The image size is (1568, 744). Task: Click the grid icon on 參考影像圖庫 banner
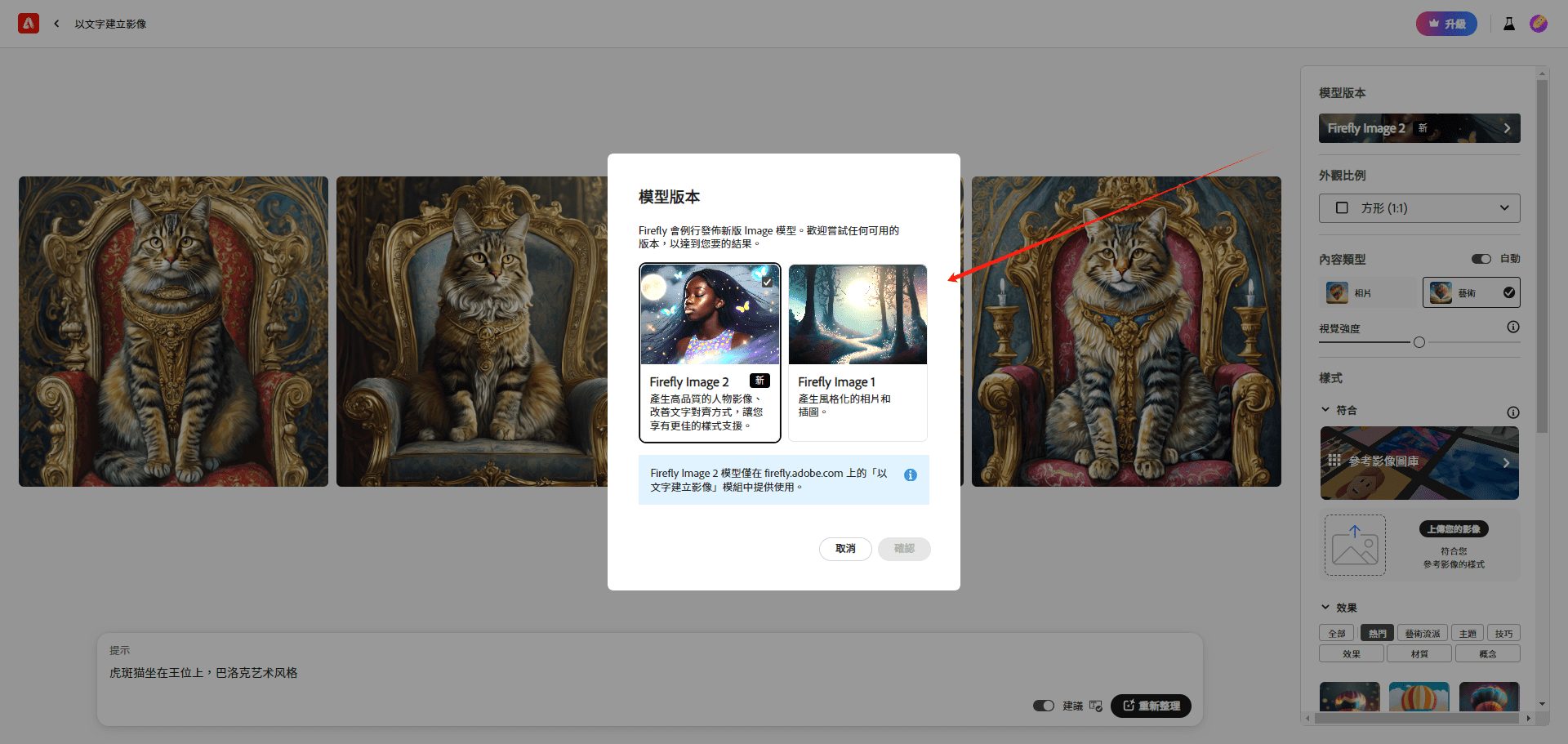click(x=1334, y=461)
